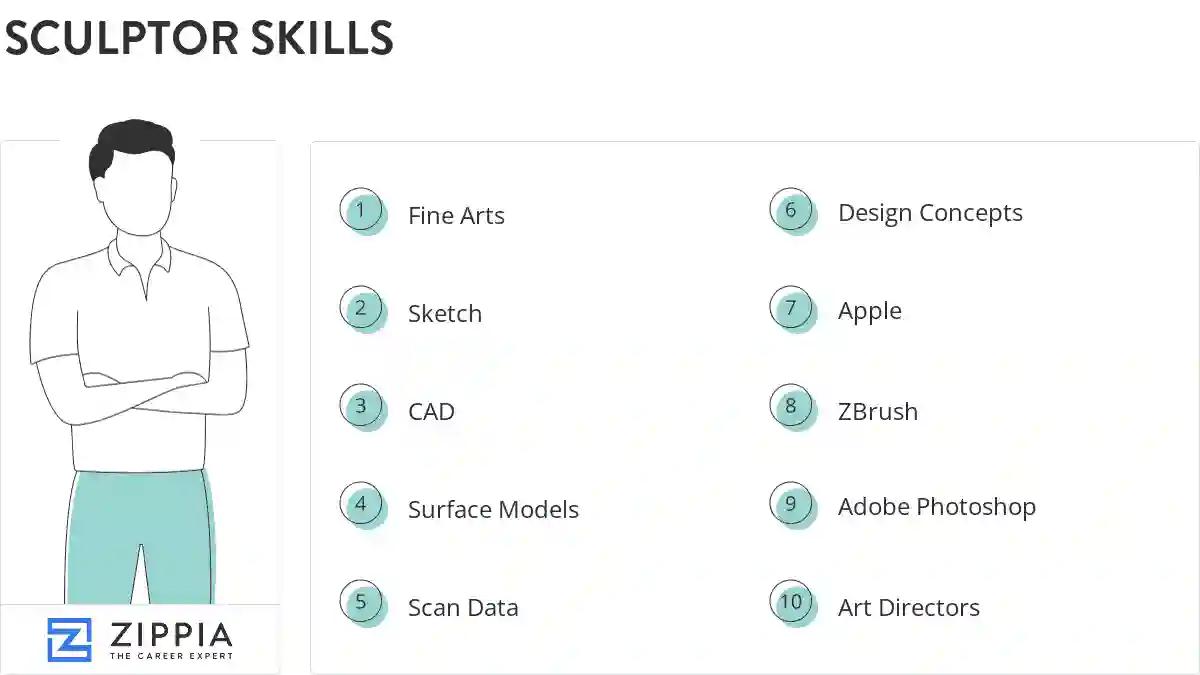Click the number 8 circle badge

pos(791,407)
